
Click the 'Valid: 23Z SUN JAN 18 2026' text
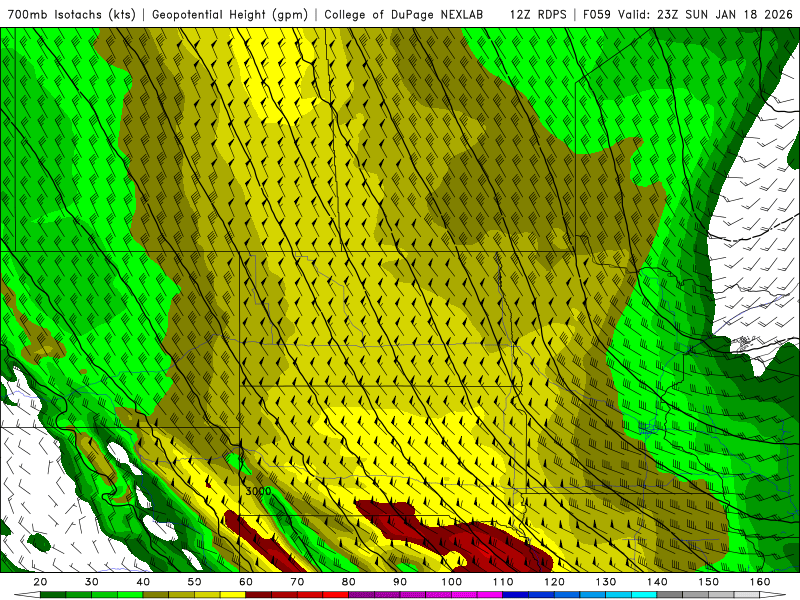[705, 14]
